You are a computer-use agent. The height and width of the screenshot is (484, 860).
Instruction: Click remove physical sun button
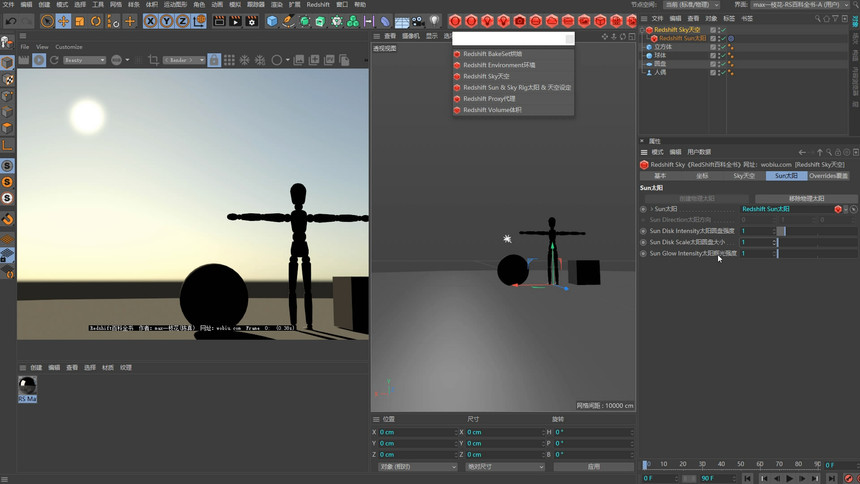806,198
